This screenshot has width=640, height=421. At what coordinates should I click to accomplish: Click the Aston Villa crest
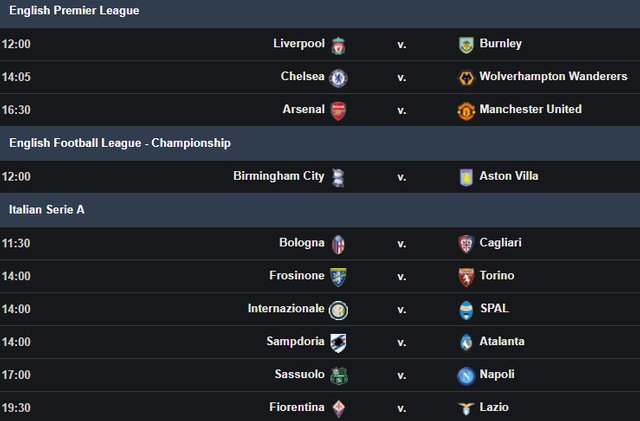coord(464,177)
